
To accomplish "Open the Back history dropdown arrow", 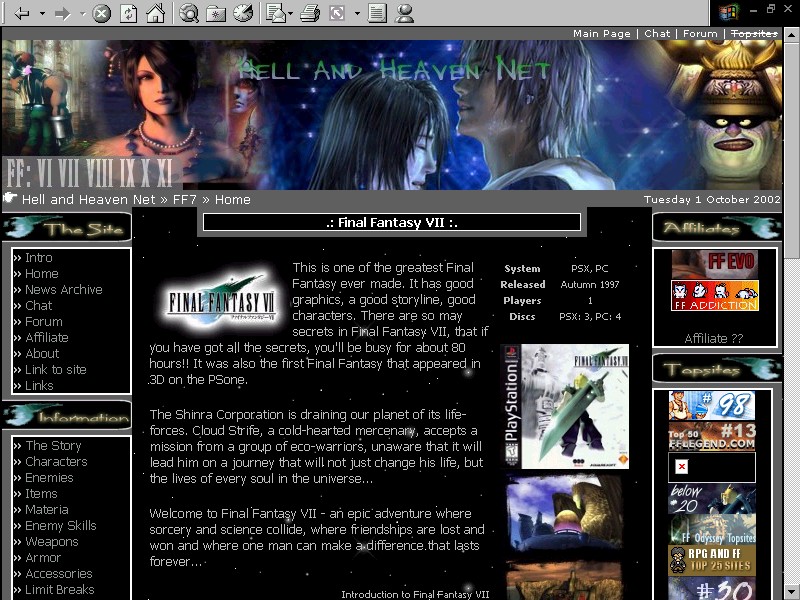I will [x=42, y=13].
